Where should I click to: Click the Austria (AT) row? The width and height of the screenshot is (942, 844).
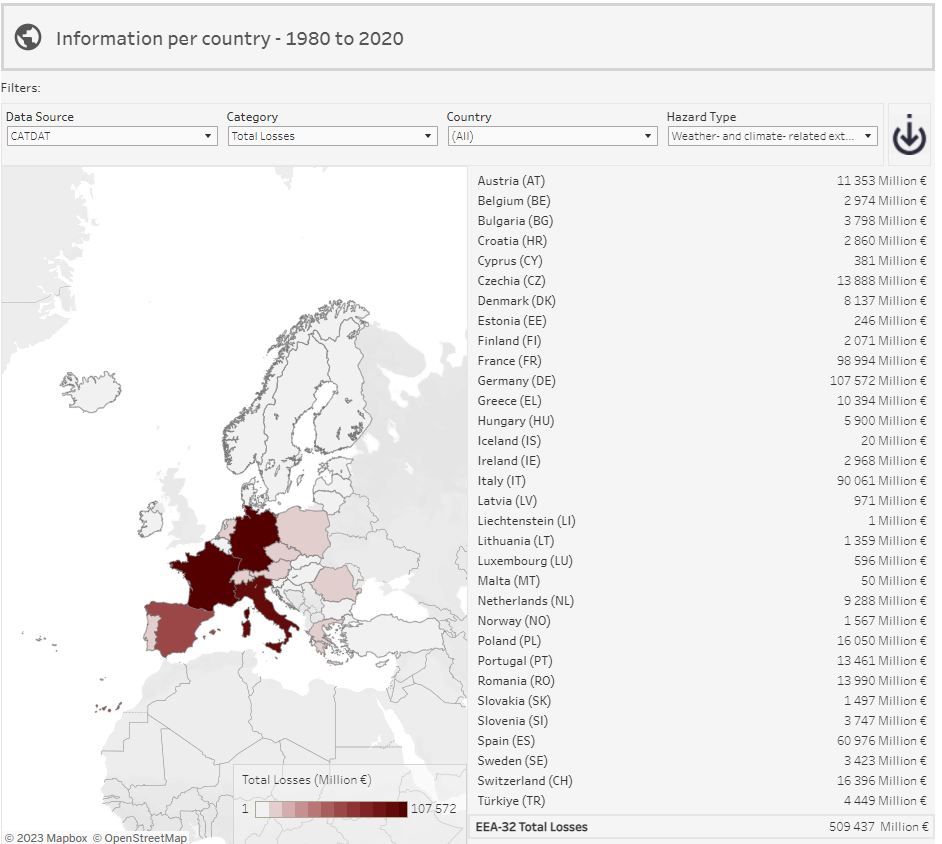click(702, 181)
